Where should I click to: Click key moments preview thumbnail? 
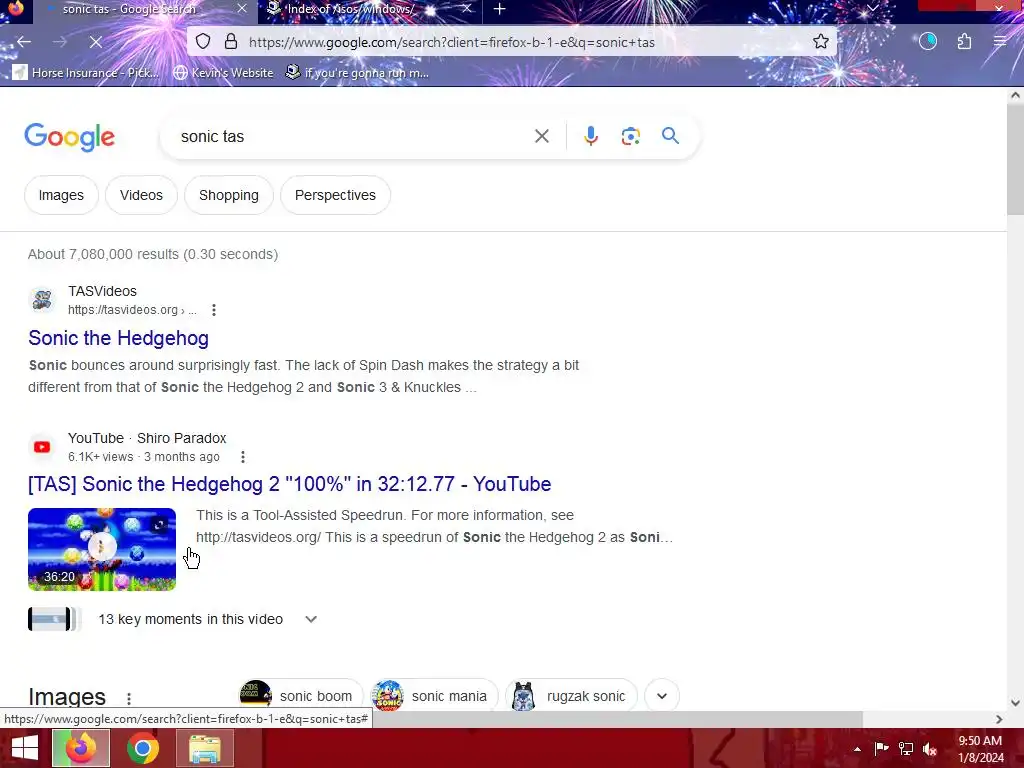[52, 619]
